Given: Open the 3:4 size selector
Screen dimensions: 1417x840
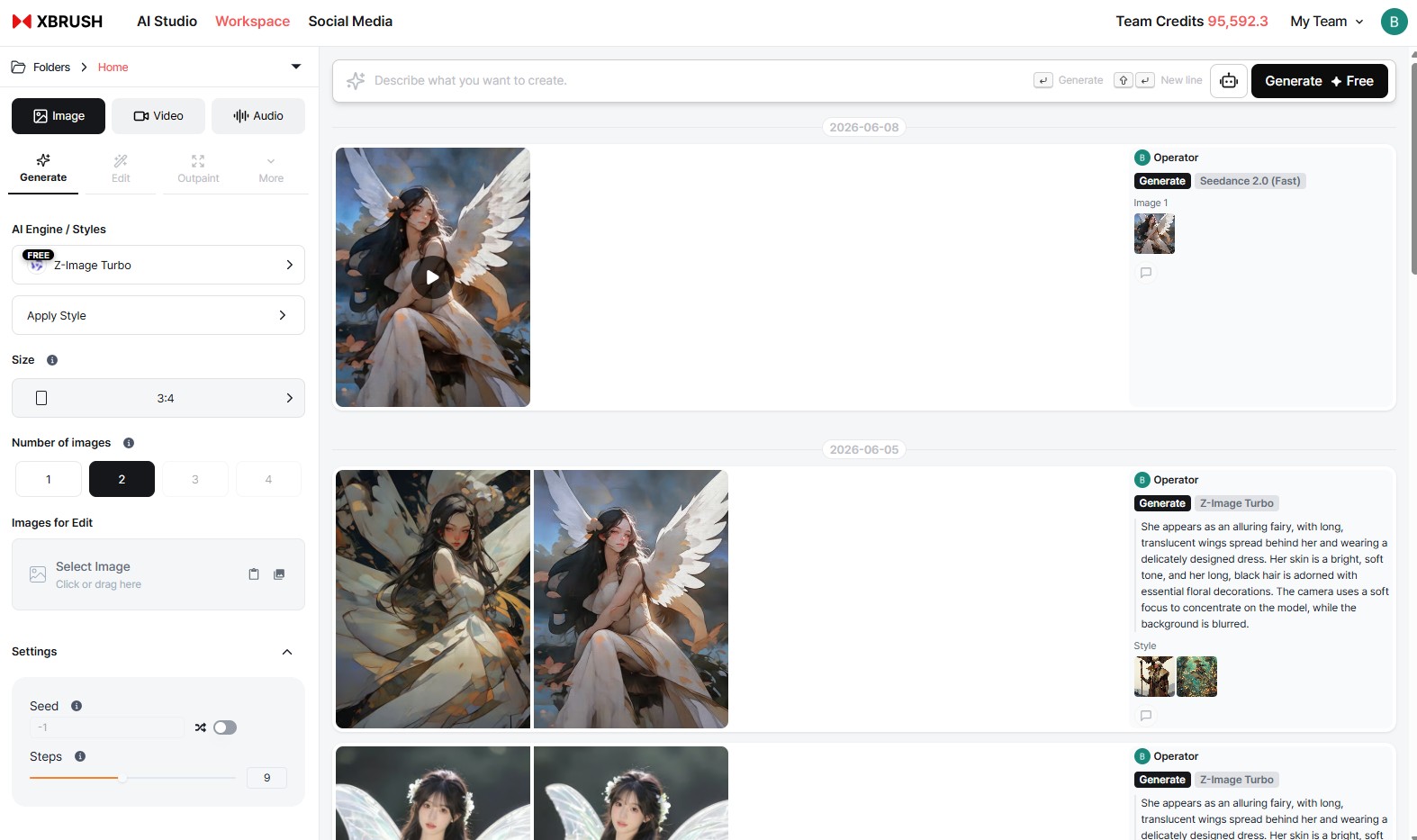Looking at the screenshot, I should (x=158, y=398).
